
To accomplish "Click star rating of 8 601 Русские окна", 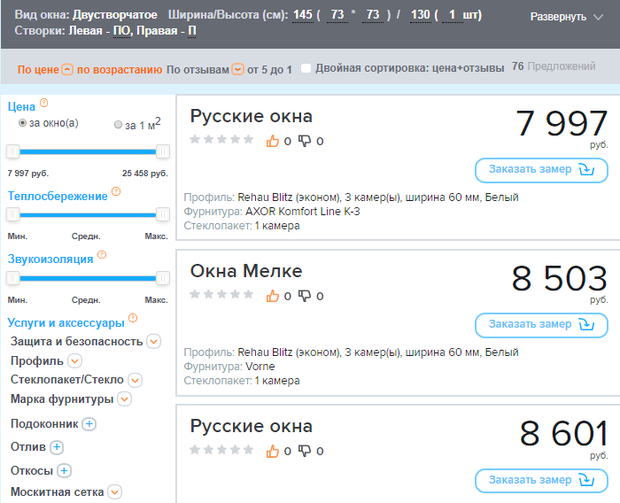I will pos(221,450).
